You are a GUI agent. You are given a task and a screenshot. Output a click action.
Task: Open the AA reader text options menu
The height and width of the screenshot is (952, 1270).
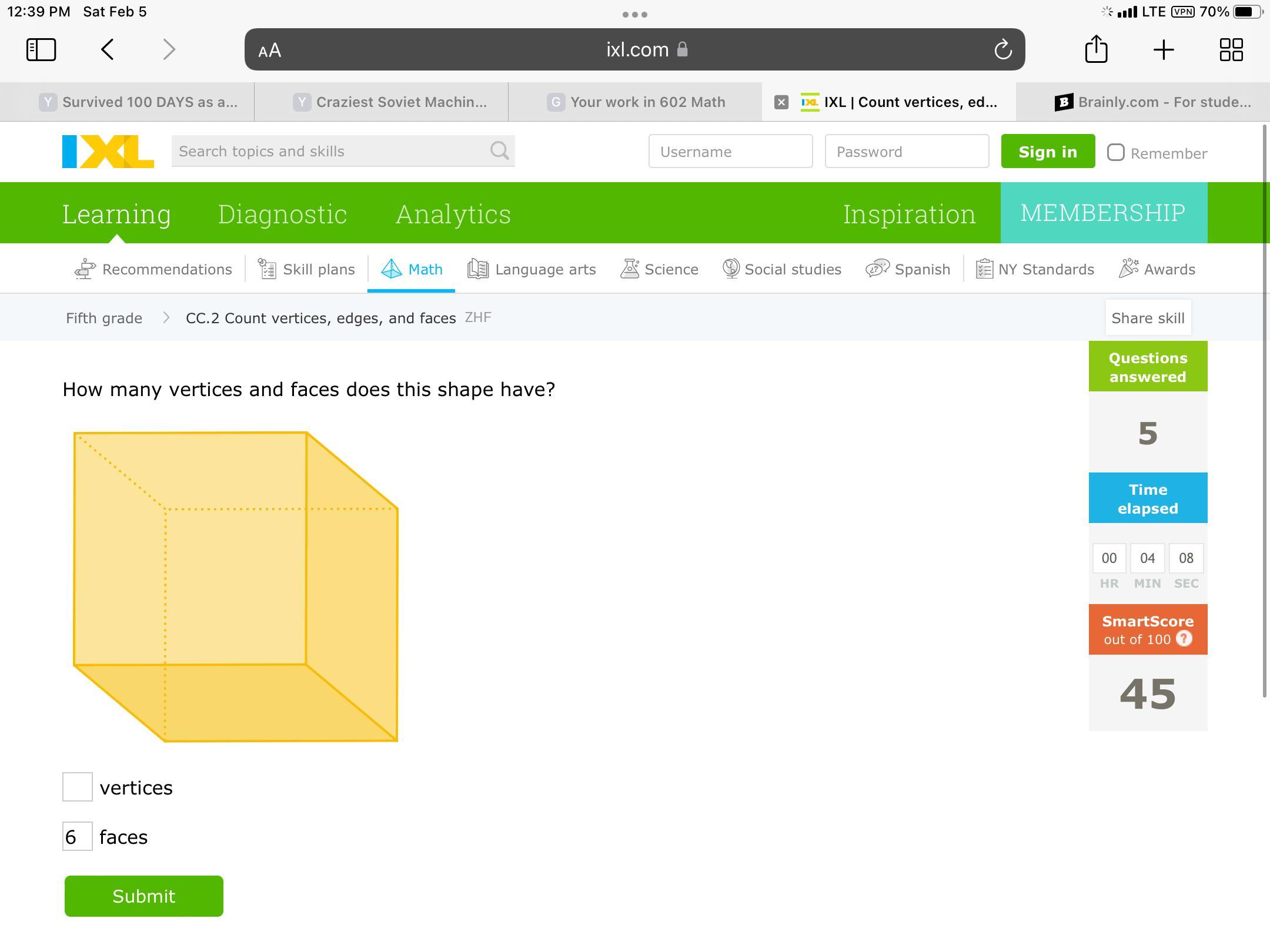(270, 51)
